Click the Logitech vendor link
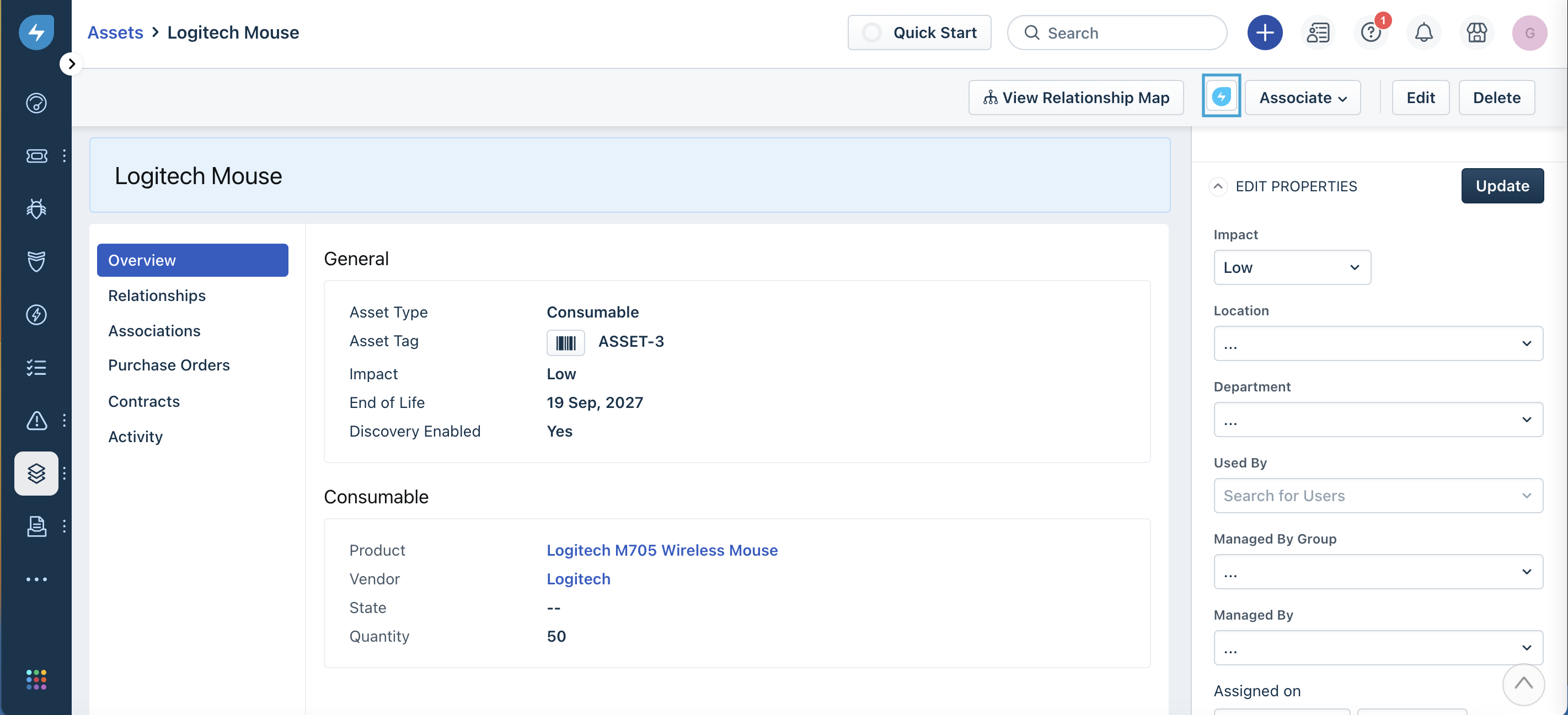Screen dimensions: 1568x715 point(578,579)
